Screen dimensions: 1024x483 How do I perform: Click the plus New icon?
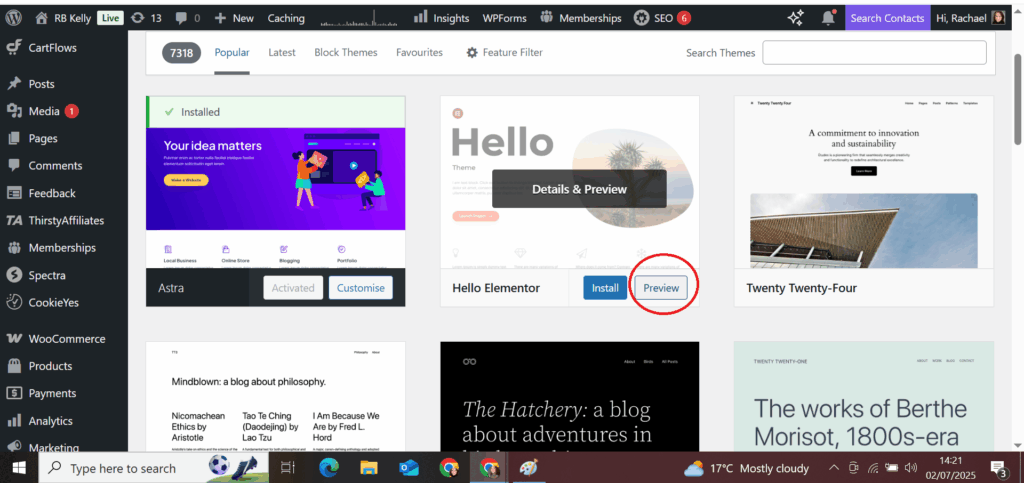tap(220, 18)
